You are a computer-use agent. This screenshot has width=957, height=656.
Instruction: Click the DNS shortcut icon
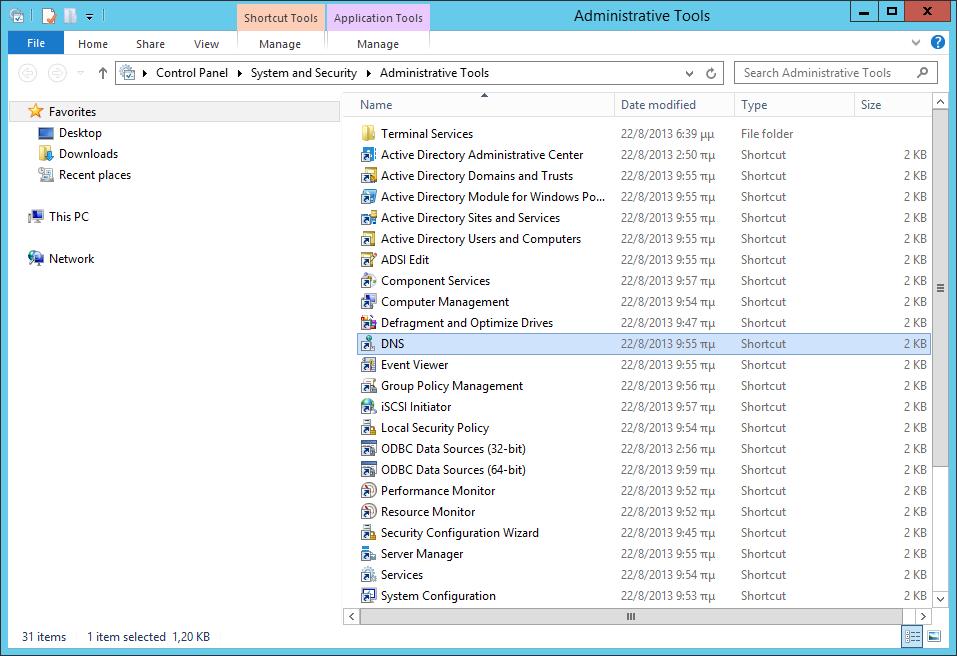(x=368, y=344)
